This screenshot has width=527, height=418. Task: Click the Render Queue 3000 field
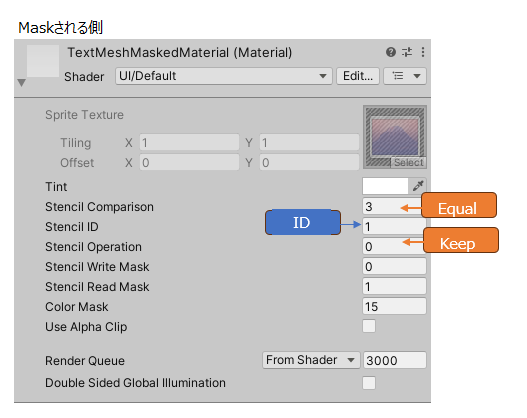coord(395,360)
